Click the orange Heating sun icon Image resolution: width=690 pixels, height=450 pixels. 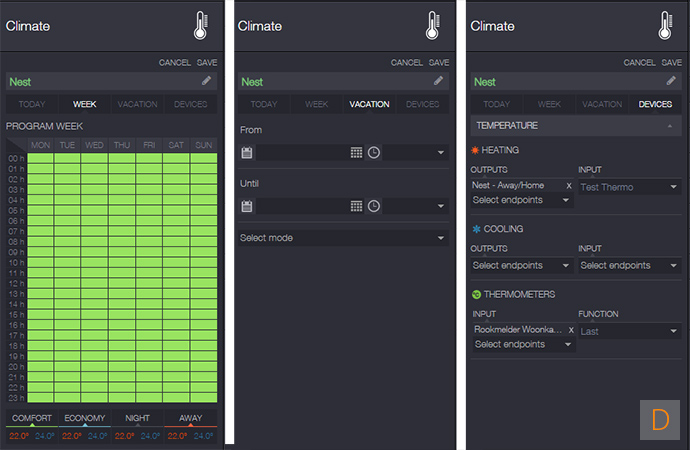[475, 150]
